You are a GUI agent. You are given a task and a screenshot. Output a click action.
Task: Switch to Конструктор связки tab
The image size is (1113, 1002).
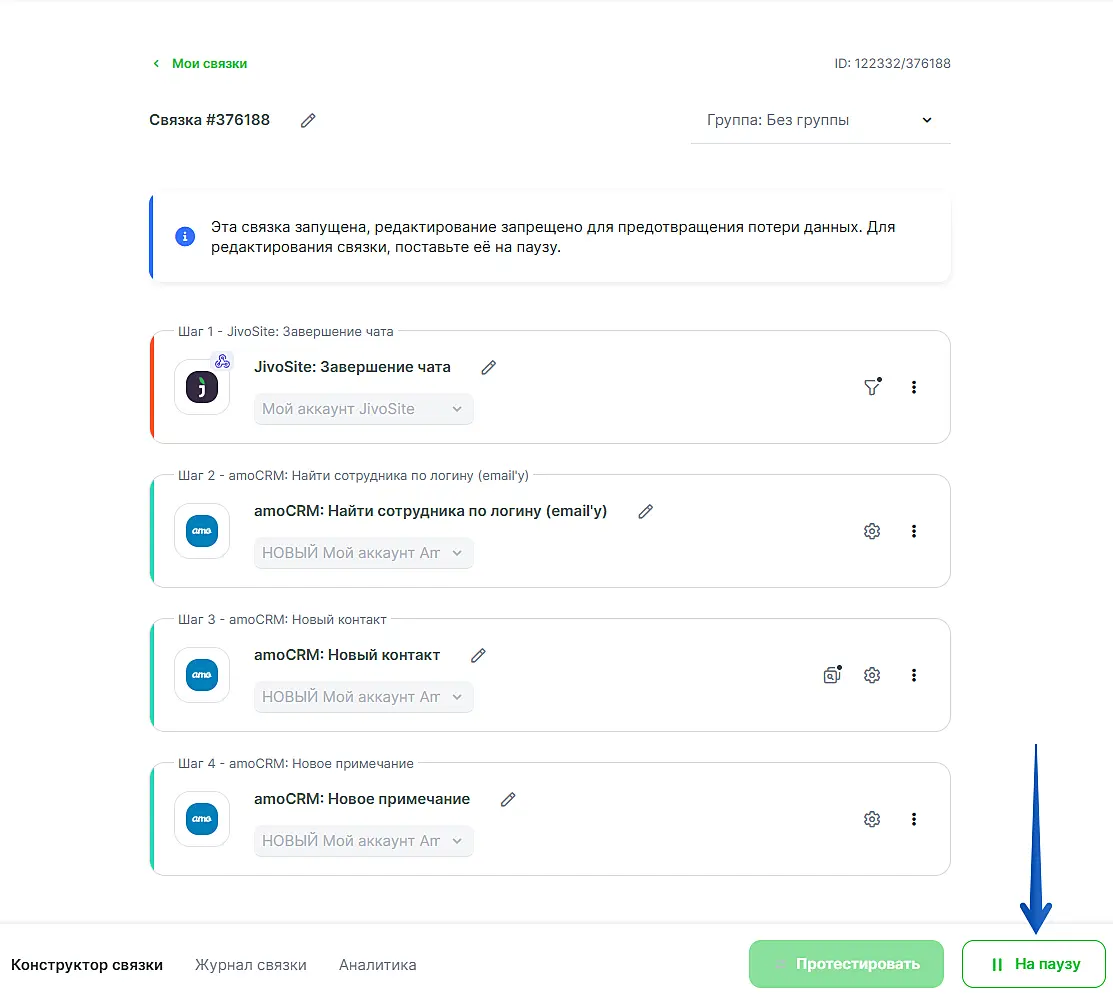[87, 965]
